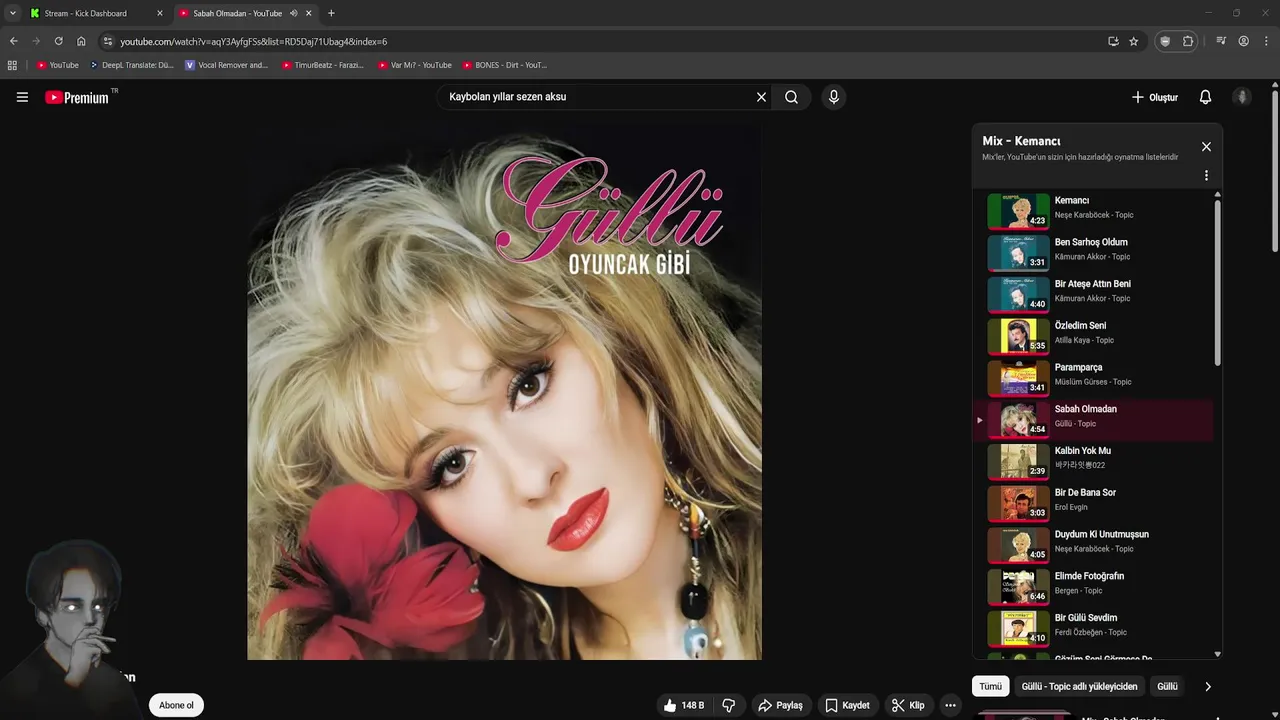Image resolution: width=1280 pixels, height=720 pixels.
Task: Open the browser profile icon
Action: pos(1243,41)
